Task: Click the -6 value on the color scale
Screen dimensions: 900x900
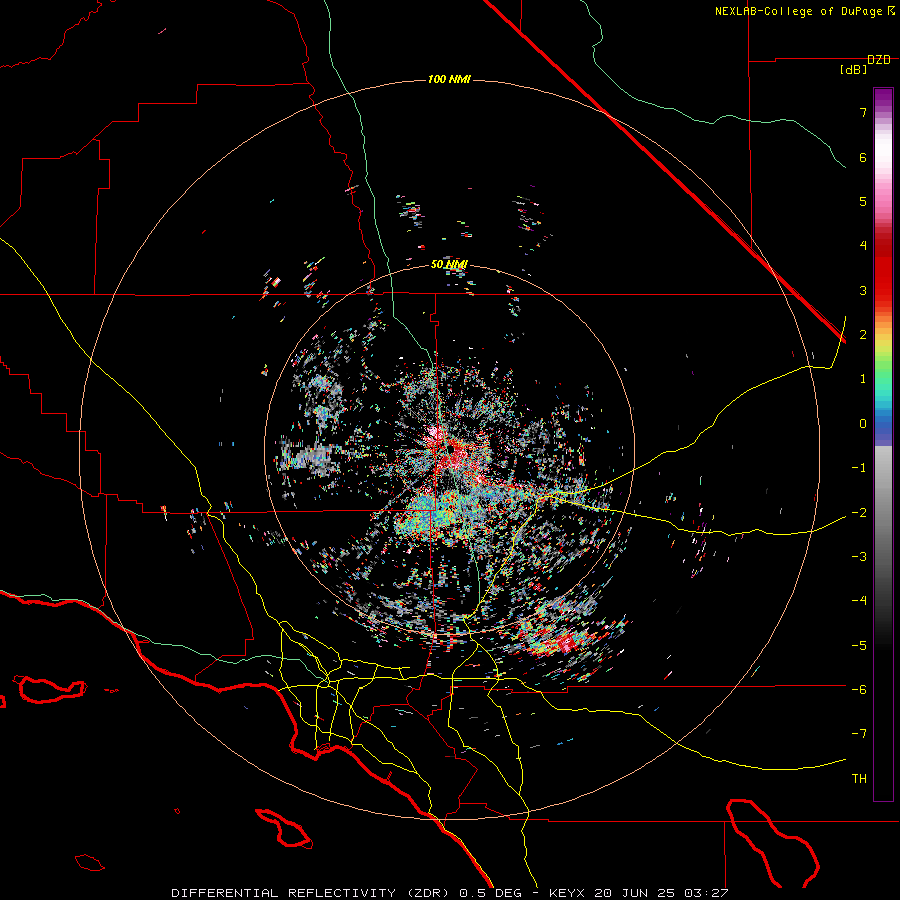Action: 859,689
